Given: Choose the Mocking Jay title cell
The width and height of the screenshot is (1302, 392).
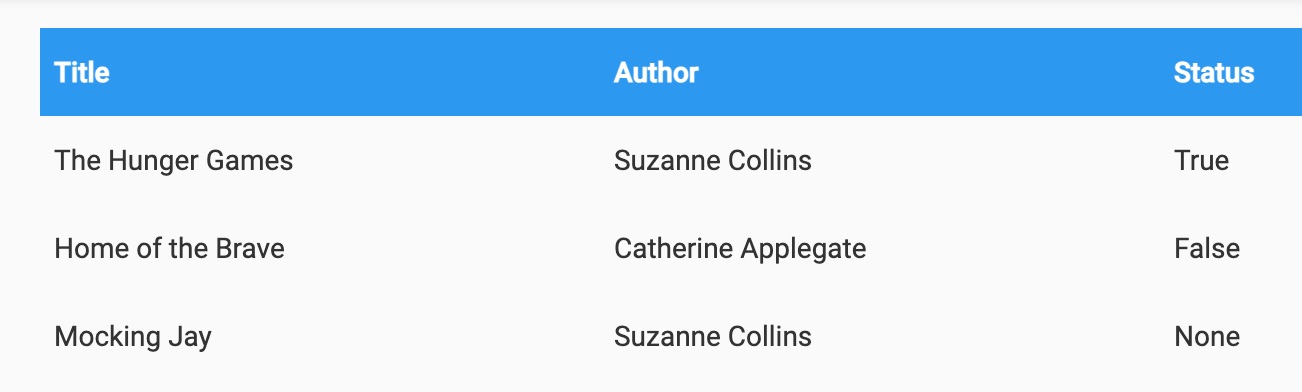Looking at the screenshot, I should pos(133,337).
